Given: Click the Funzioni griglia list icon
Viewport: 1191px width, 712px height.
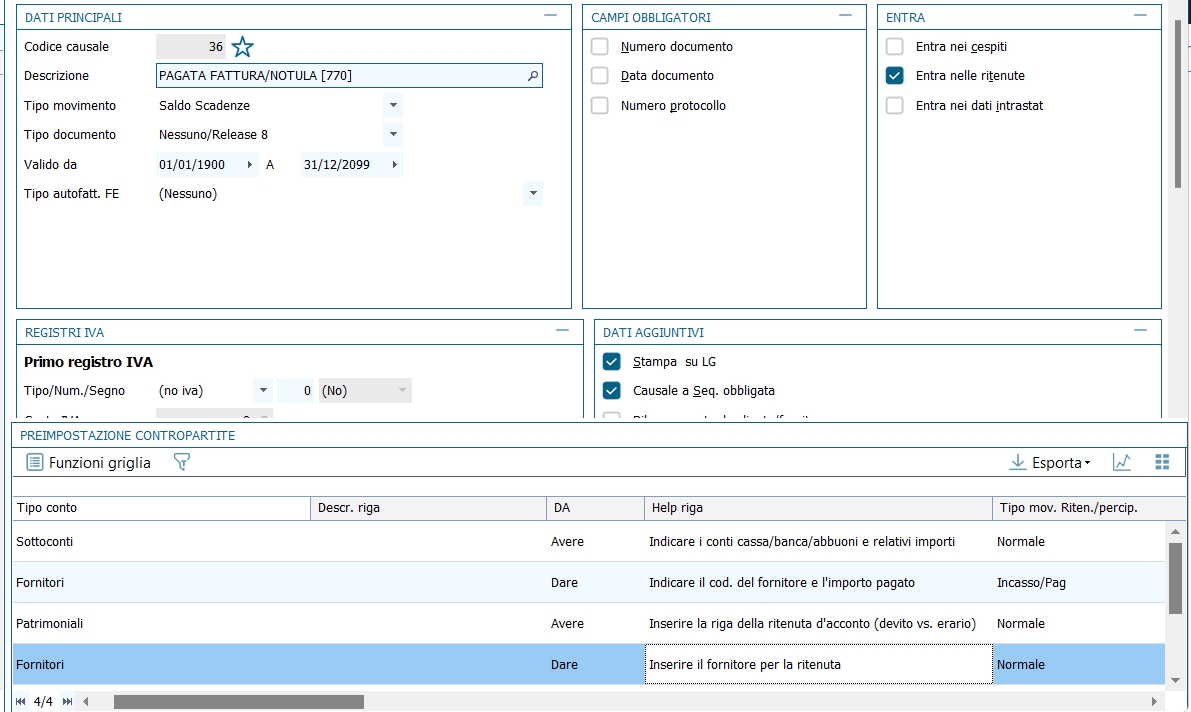Looking at the screenshot, I should click(35, 462).
